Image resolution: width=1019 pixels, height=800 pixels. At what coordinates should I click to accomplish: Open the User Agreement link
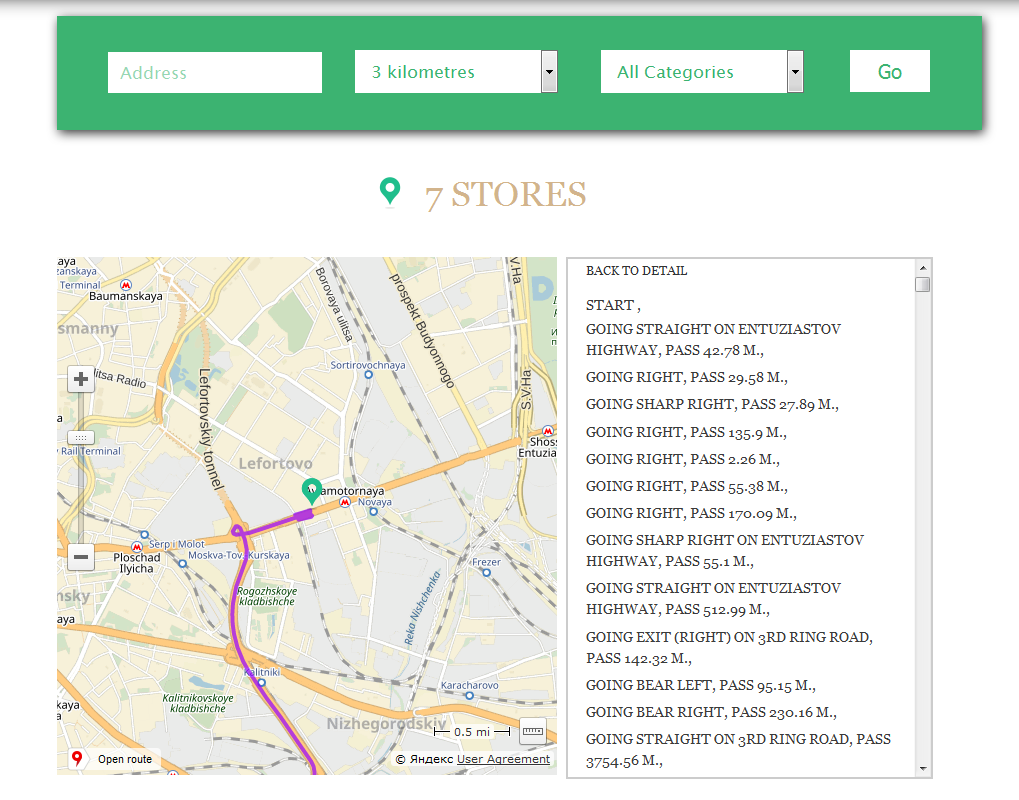(503, 759)
